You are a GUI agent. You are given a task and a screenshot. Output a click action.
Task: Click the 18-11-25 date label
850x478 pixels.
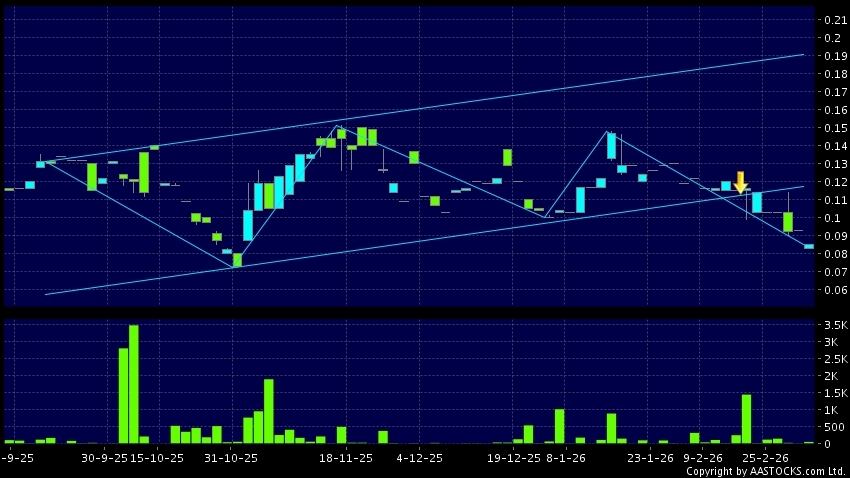346,458
